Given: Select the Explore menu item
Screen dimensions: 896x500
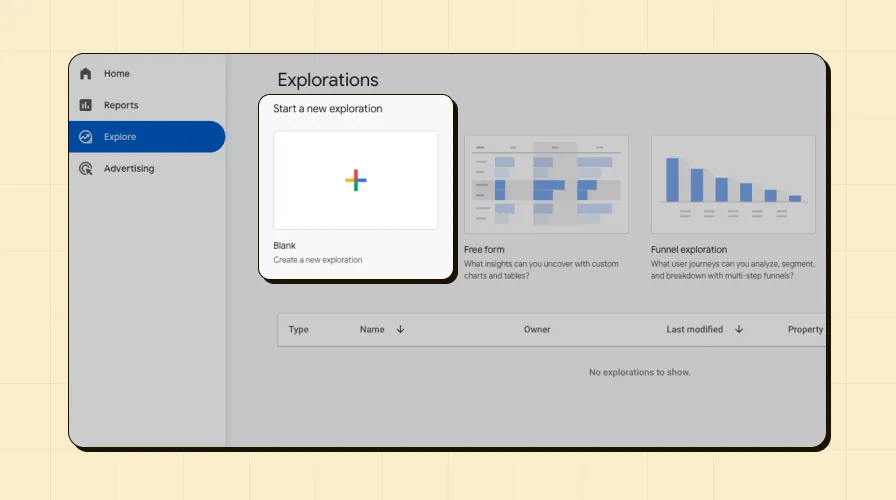Looking at the screenshot, I should point(147,137).
